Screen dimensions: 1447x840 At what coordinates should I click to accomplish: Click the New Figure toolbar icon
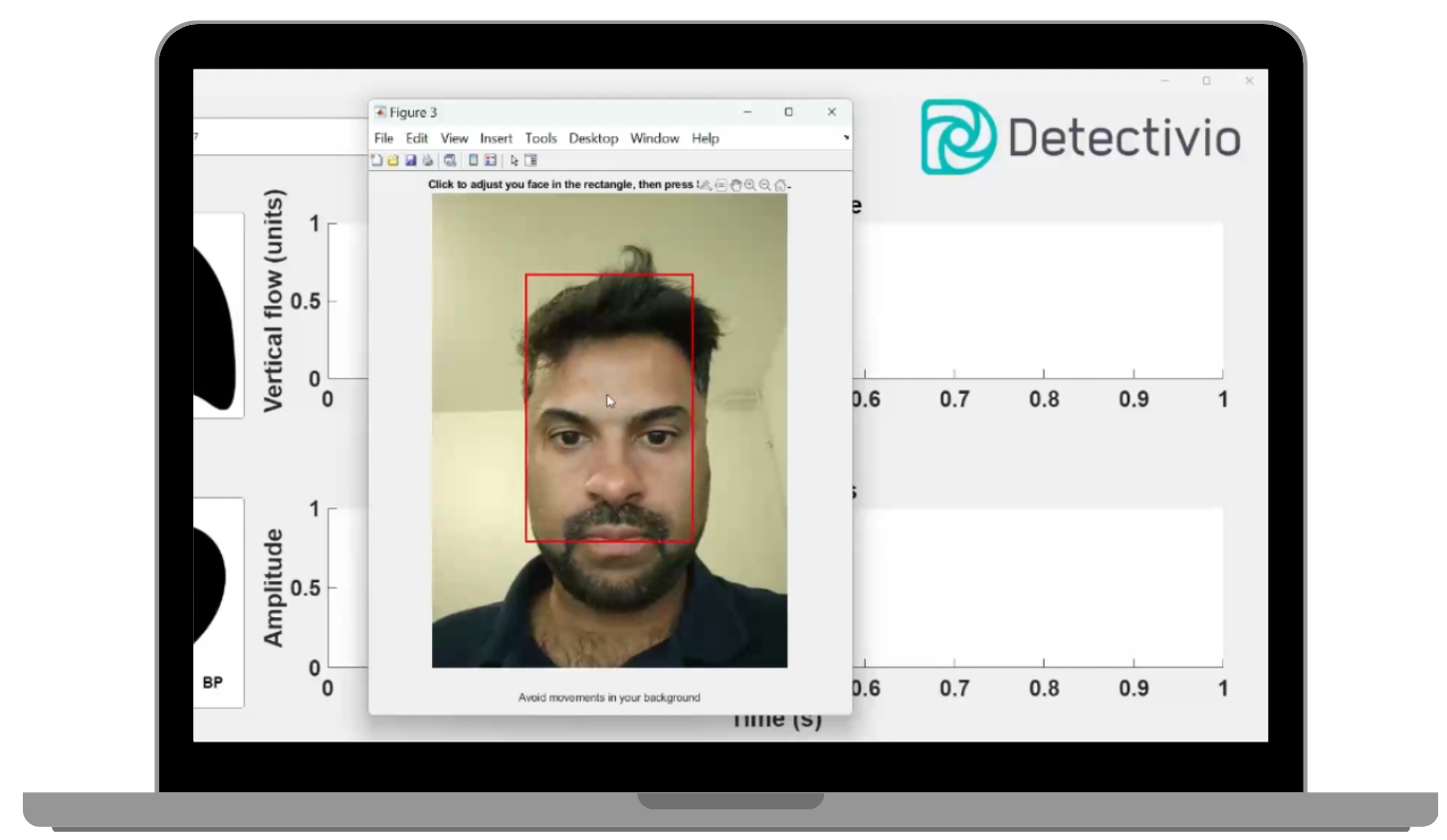pyautogui.click(x=377, y=160)
